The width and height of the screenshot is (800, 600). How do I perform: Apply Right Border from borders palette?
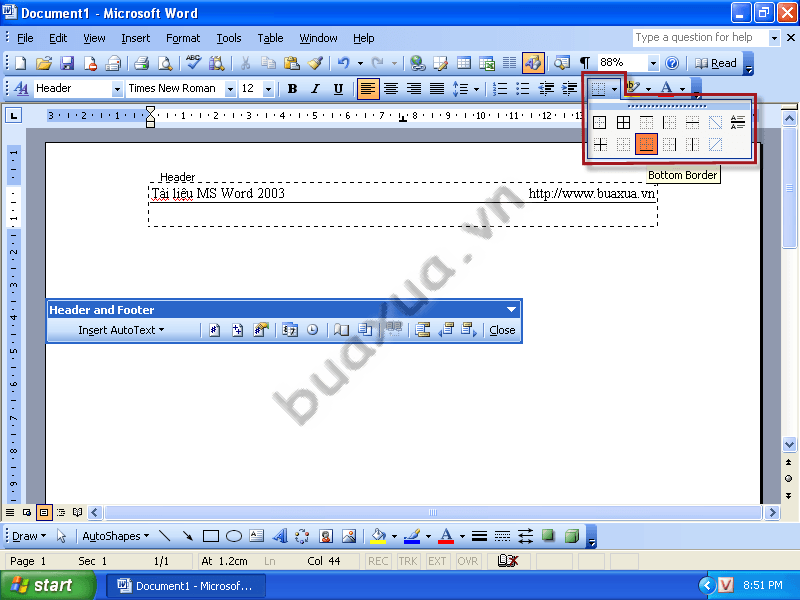(x=669, y=144)
